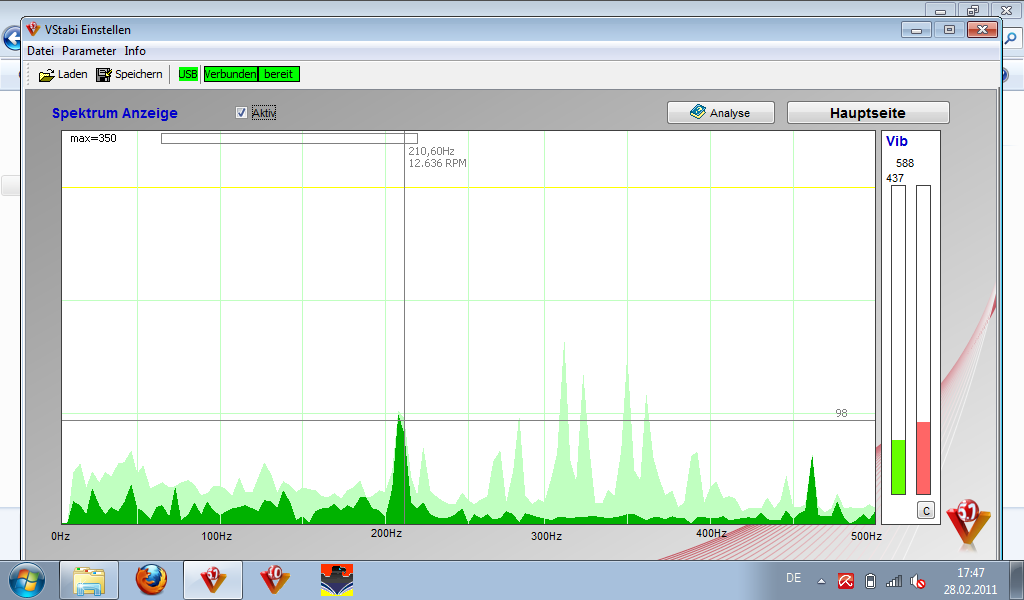Click the Spektrum Anzeige heading
Image resolution: width=1024 pixels, height=600 pixels.
tap(115, 113)
